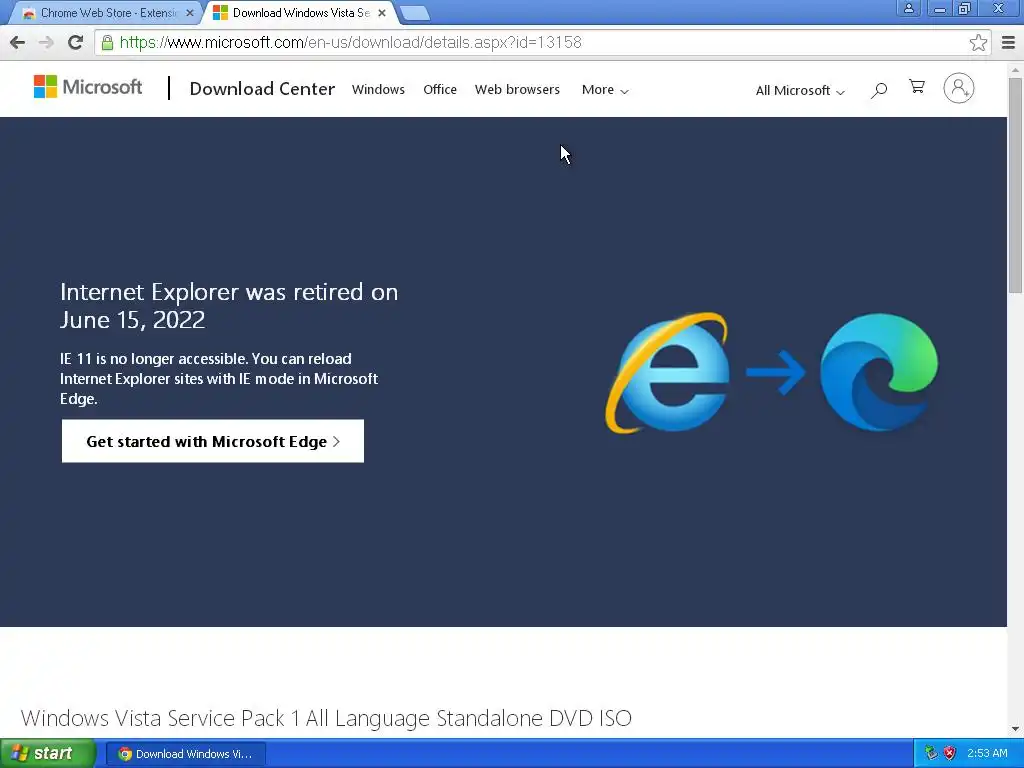
Task: Click the network connection tray icon
Action: coord(931,754)
